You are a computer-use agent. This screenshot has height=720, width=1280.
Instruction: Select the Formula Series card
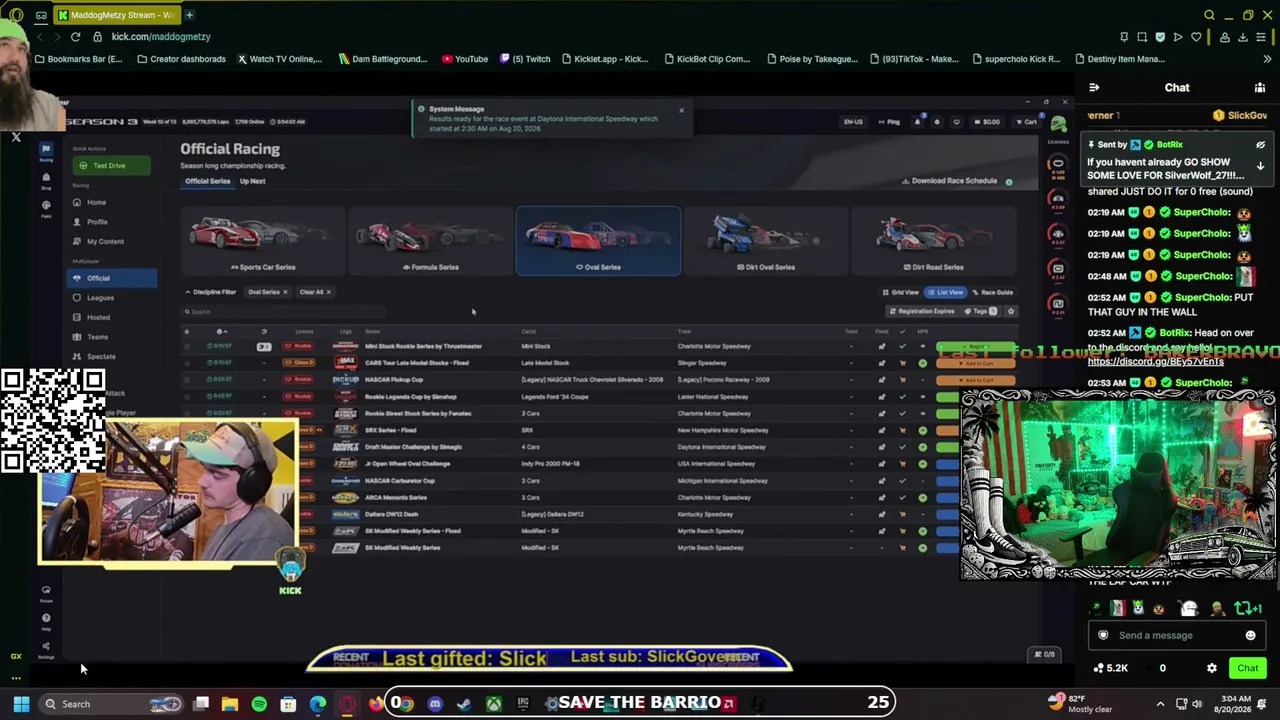[x=431, y=241]
